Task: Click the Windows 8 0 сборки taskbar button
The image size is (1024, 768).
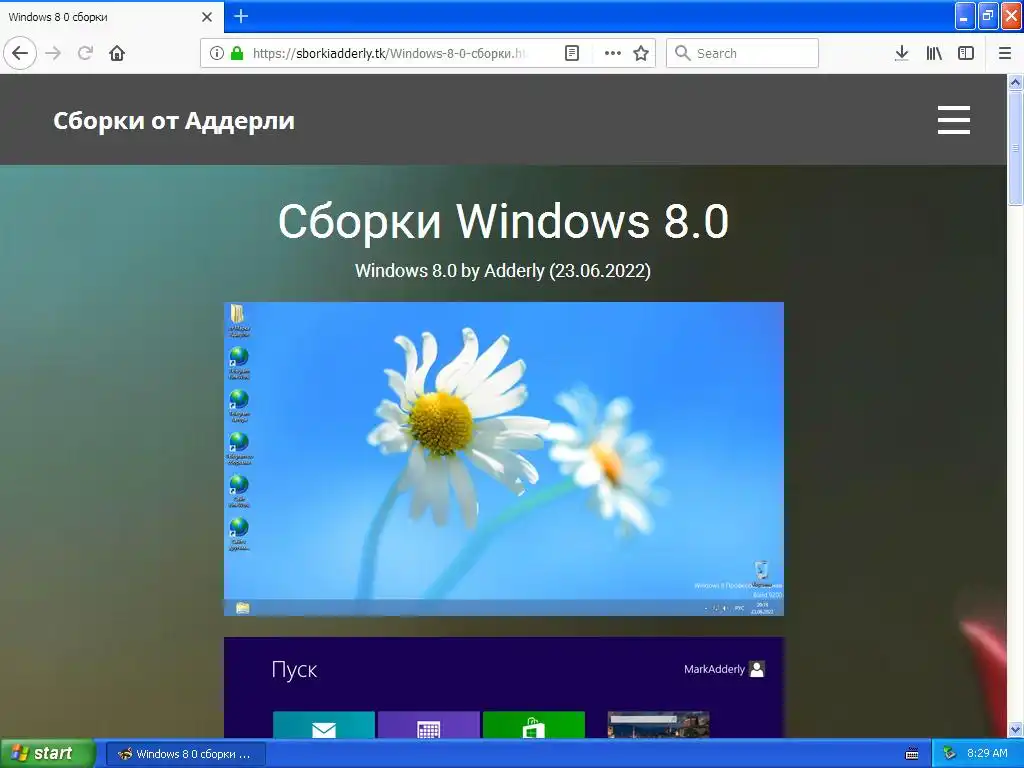Action: (x=185, y=754)
